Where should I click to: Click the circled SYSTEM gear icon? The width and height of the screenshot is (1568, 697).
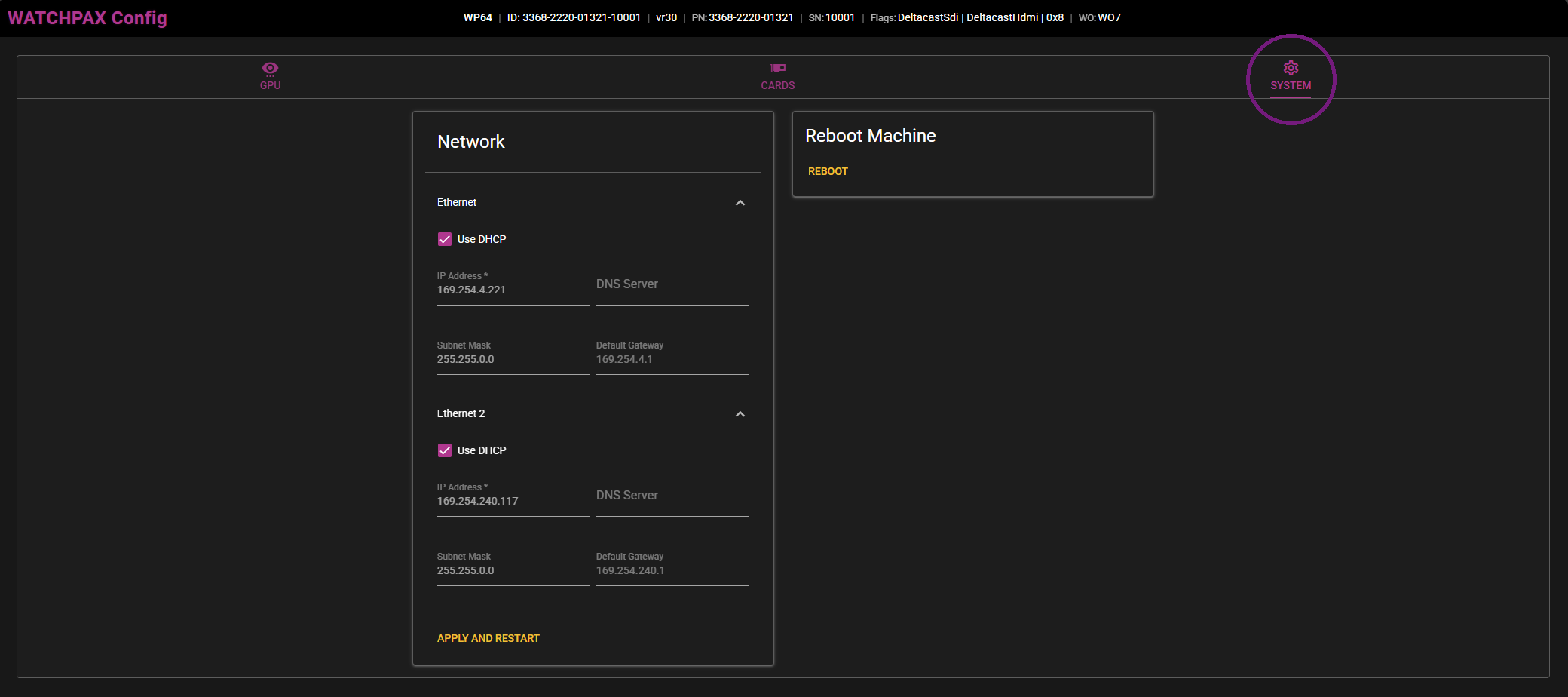(1291, 68)
